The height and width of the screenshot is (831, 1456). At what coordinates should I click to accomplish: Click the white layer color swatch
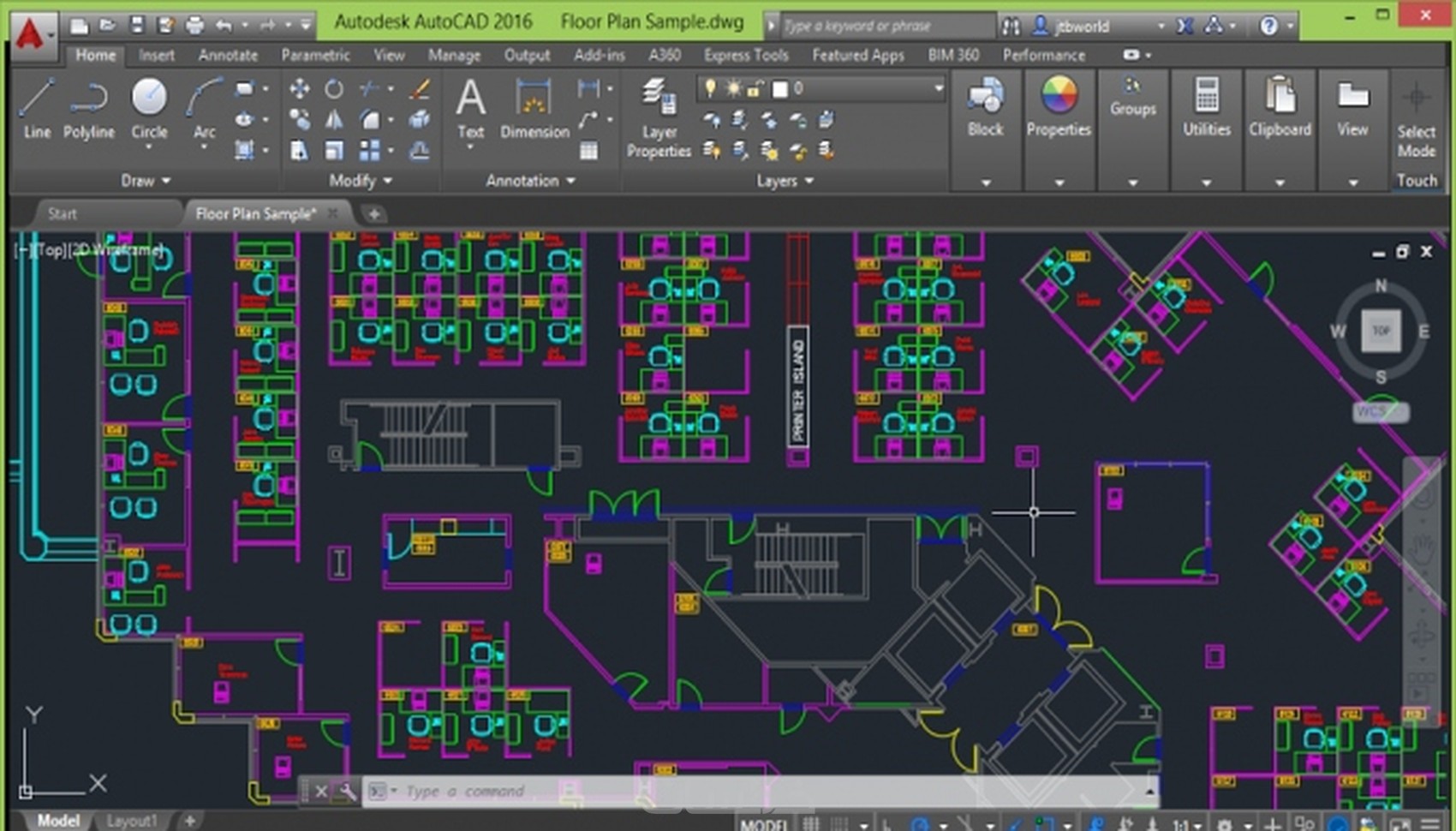point(779,88)
